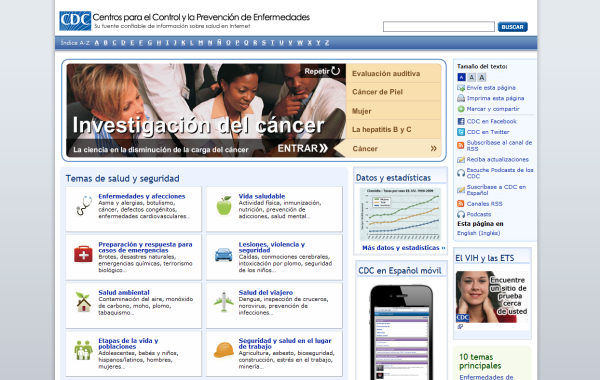Click the green Marcar y compartir icon
Image resolution: width=600 pixels, height=380 pixels.
tap(461, 109)
